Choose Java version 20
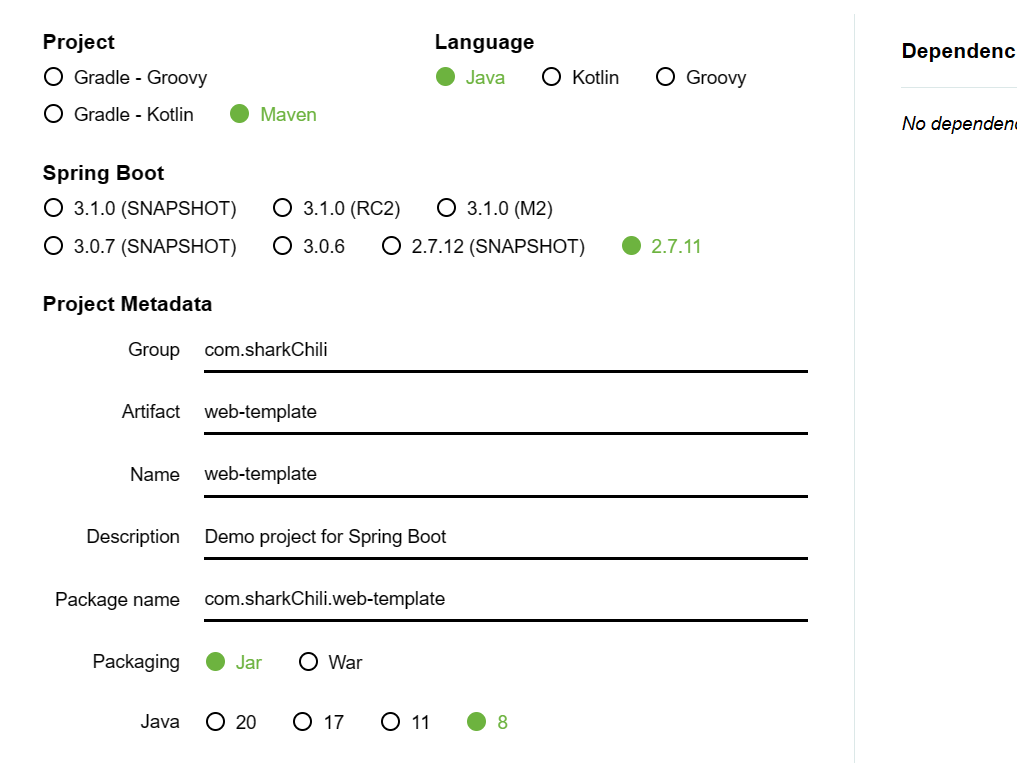The height and width of the screenshot is (763, 1017). coord(216,722)
